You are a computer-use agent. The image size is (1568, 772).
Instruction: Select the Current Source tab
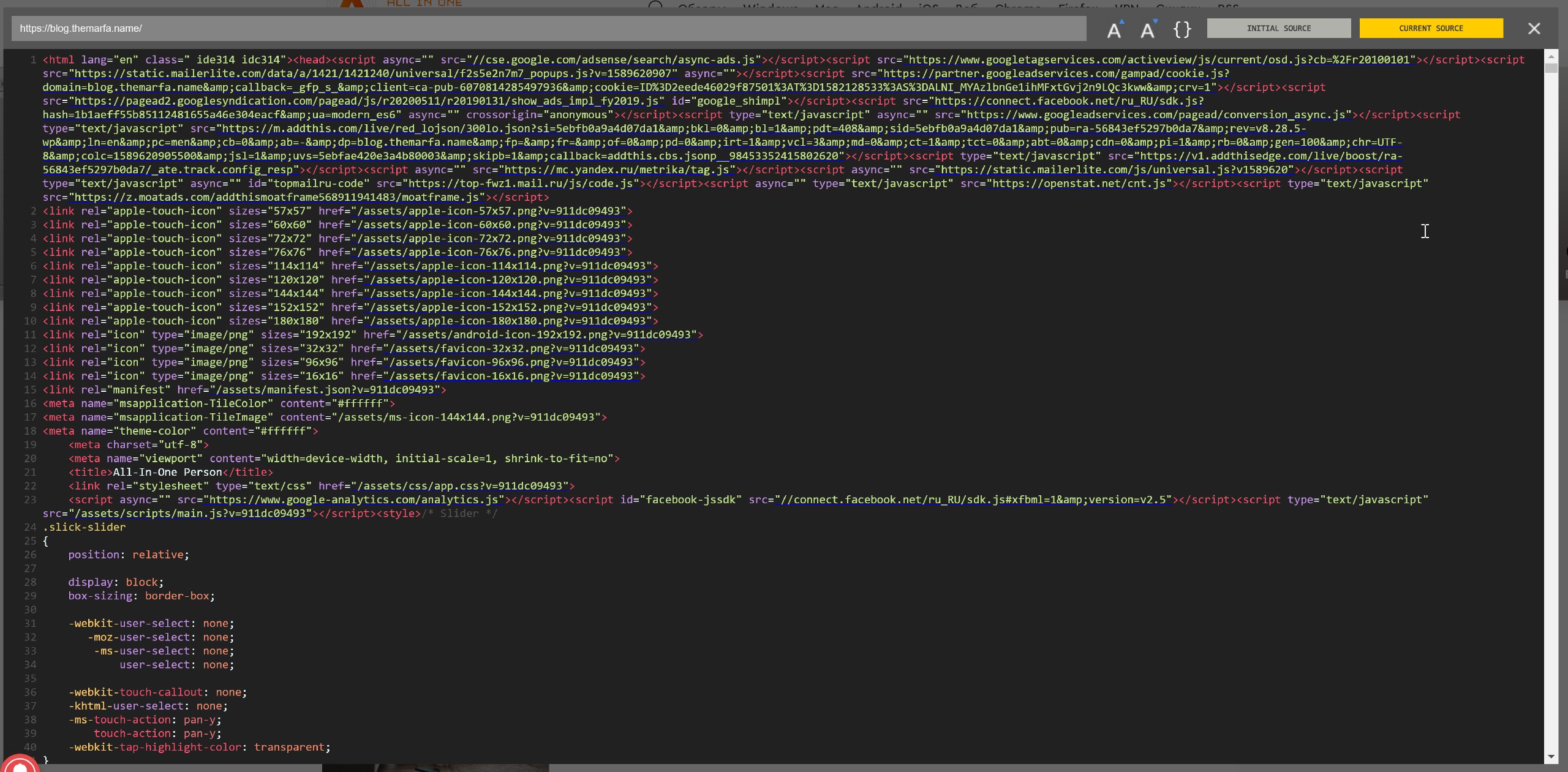coord(1431,28)
